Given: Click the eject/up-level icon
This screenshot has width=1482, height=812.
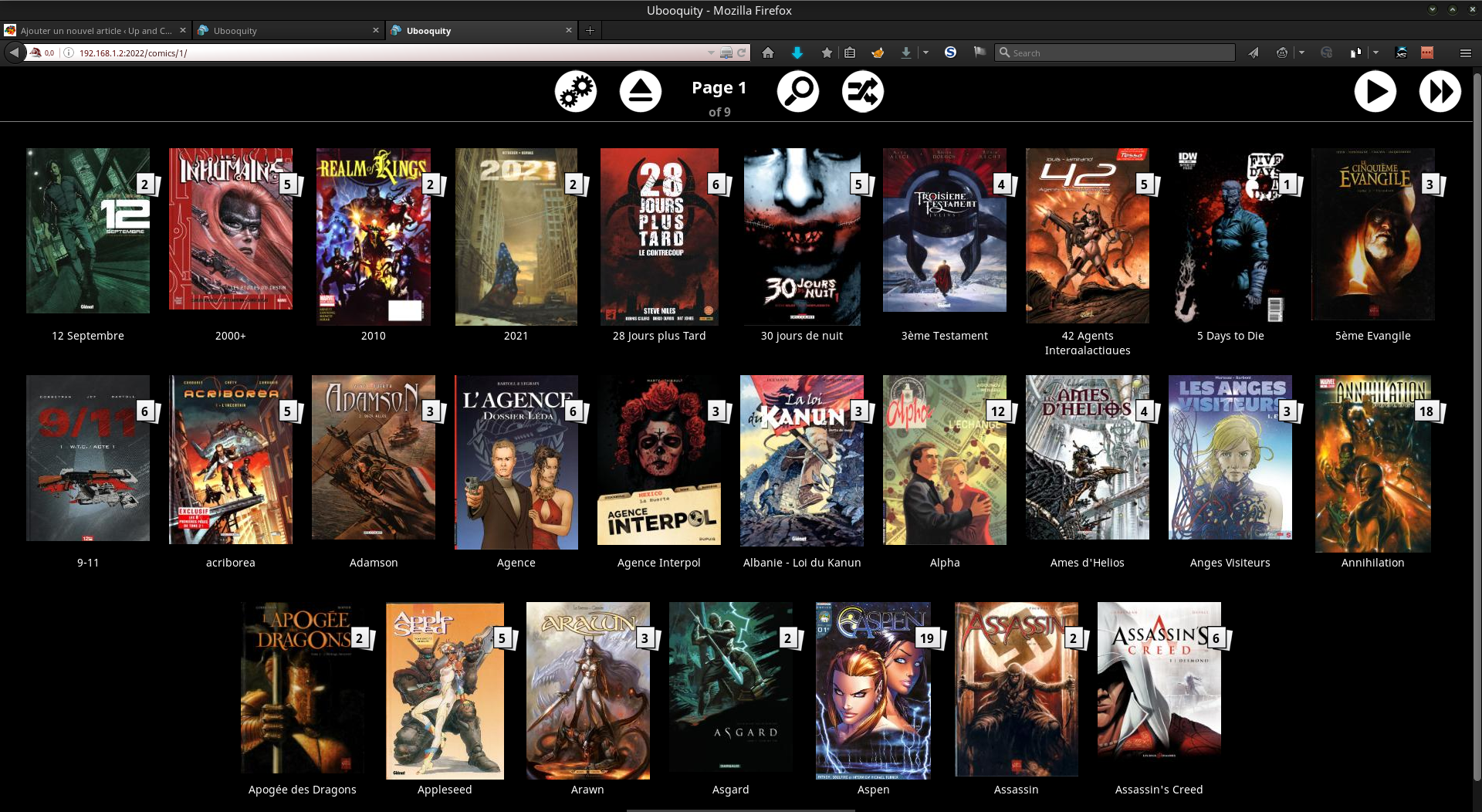Looking at the screenshot, I should (641, 92).
